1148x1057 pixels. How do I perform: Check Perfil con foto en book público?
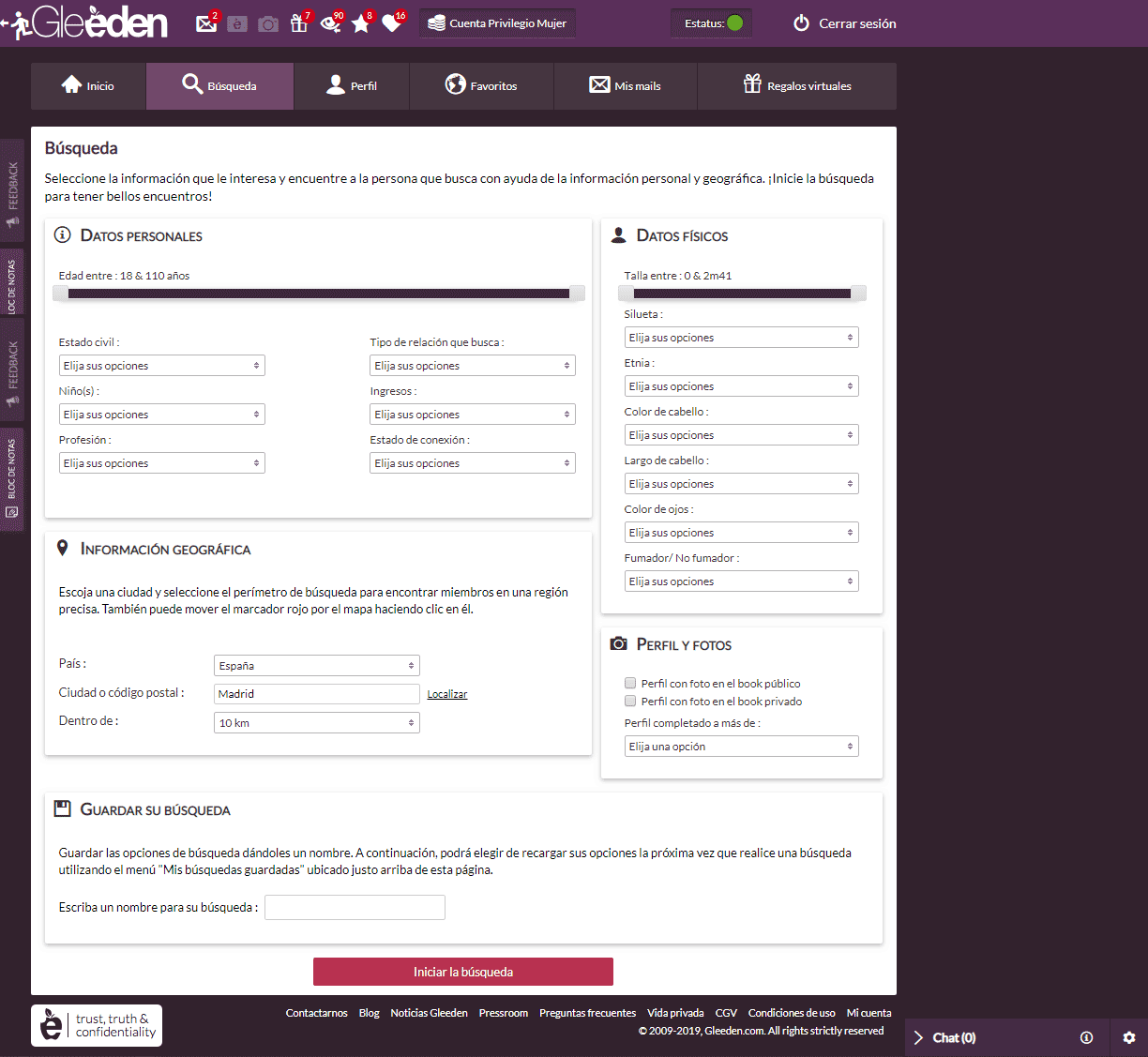coord(630,684)
